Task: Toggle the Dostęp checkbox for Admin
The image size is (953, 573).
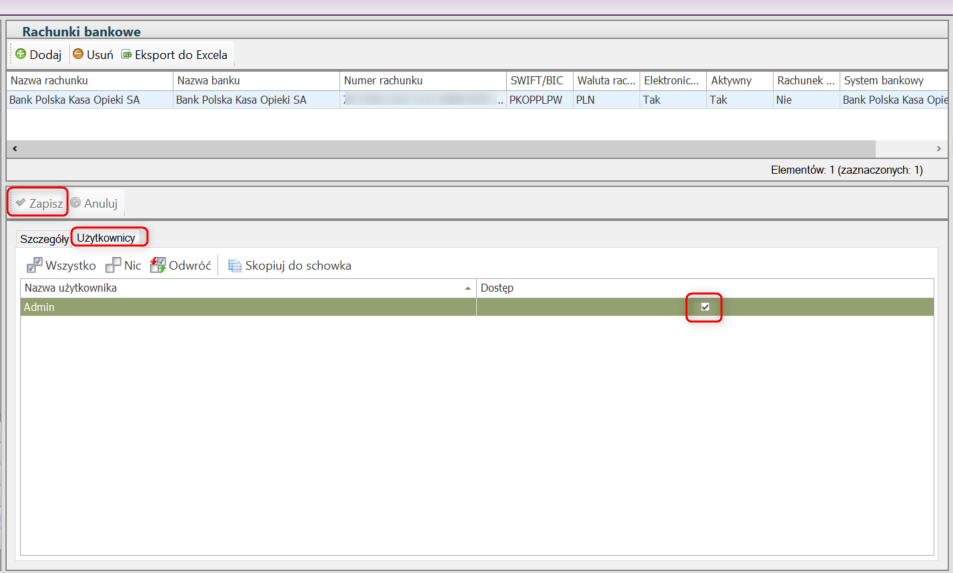Action: tap(705, 307)
